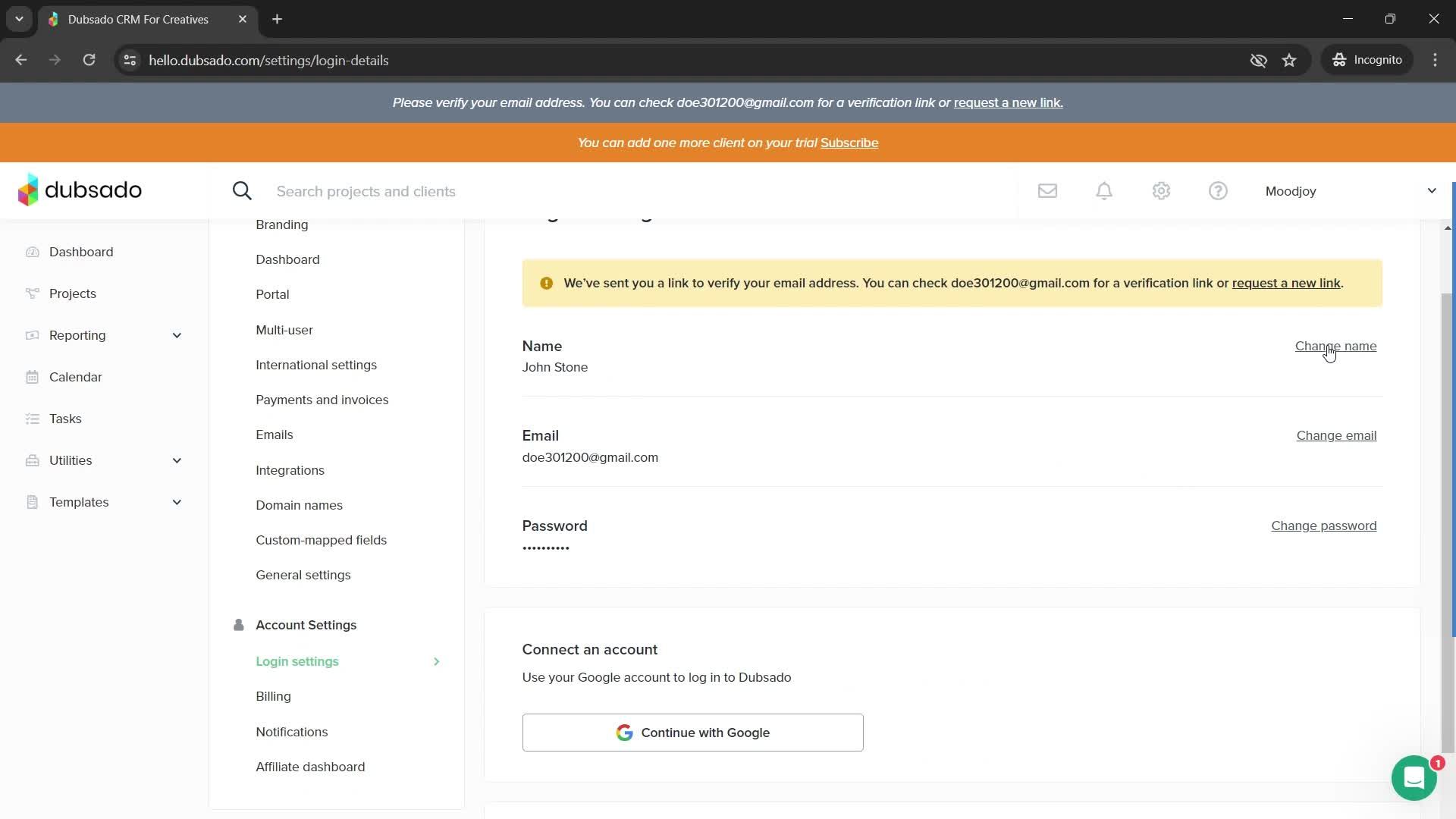Click the browser address bar URL
The image size is (1456, 819).
pyautogui.click(x=268, y=60)
